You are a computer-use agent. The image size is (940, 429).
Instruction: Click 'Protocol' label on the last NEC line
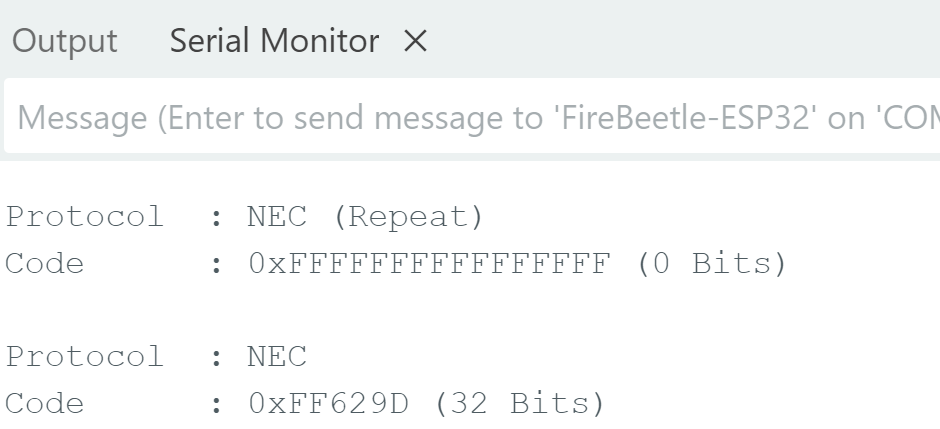pyautogui.click(x=84, y=357)
